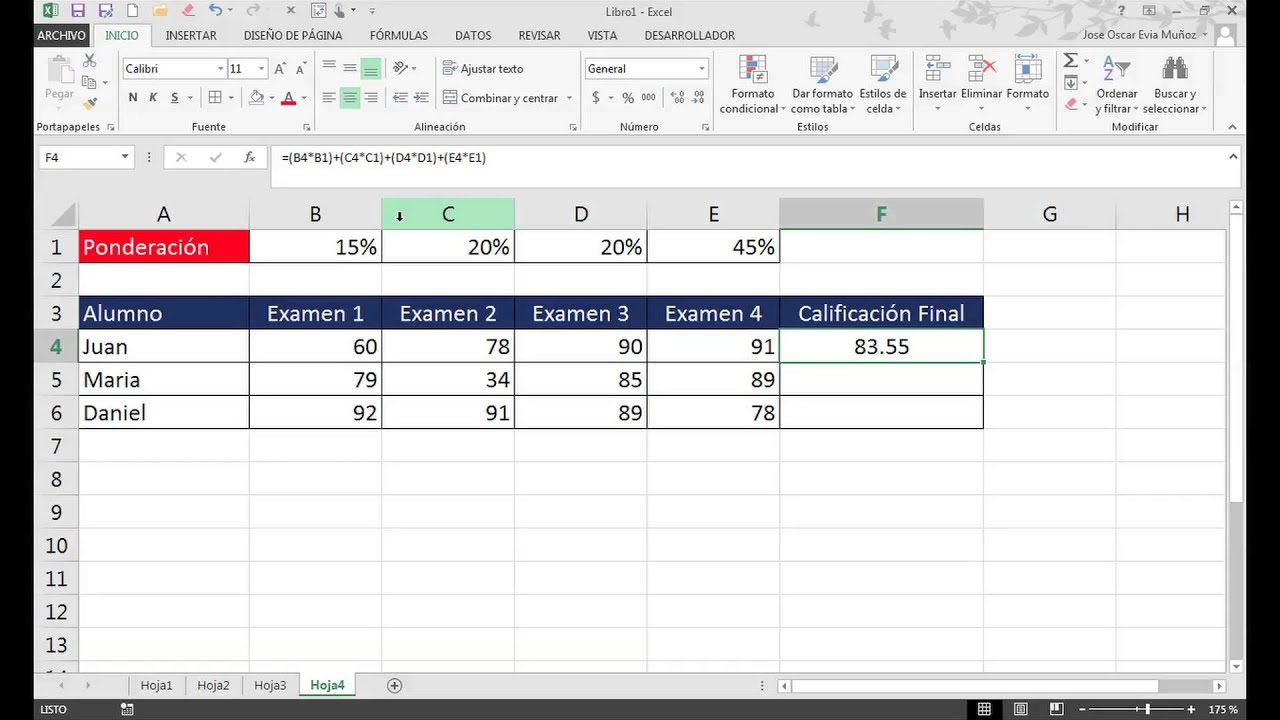Click Estilos de celda button

tap(882, 85)
